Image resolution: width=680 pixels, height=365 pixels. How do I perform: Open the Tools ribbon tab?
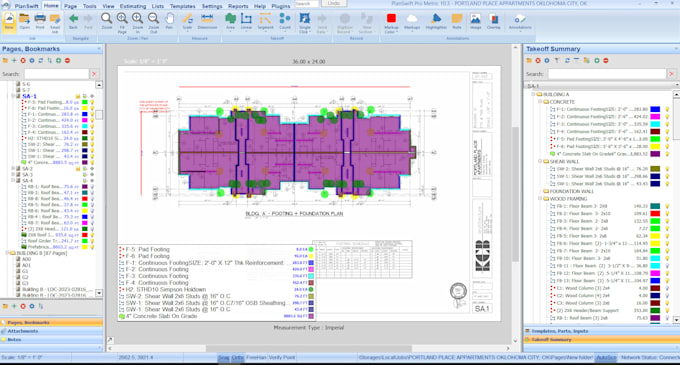tap(89, 6)
